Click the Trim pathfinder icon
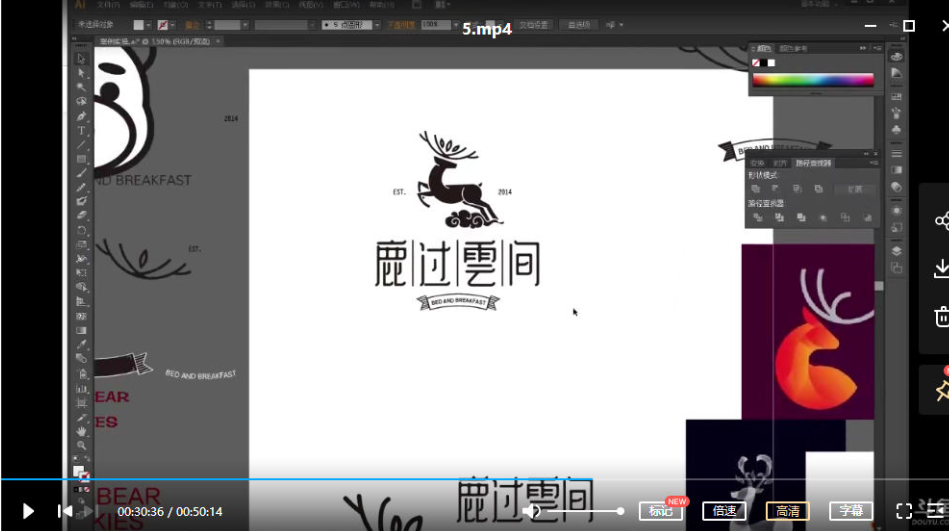Image resolution: width=949 pixels, height=531 pixels. pos(780,218)
